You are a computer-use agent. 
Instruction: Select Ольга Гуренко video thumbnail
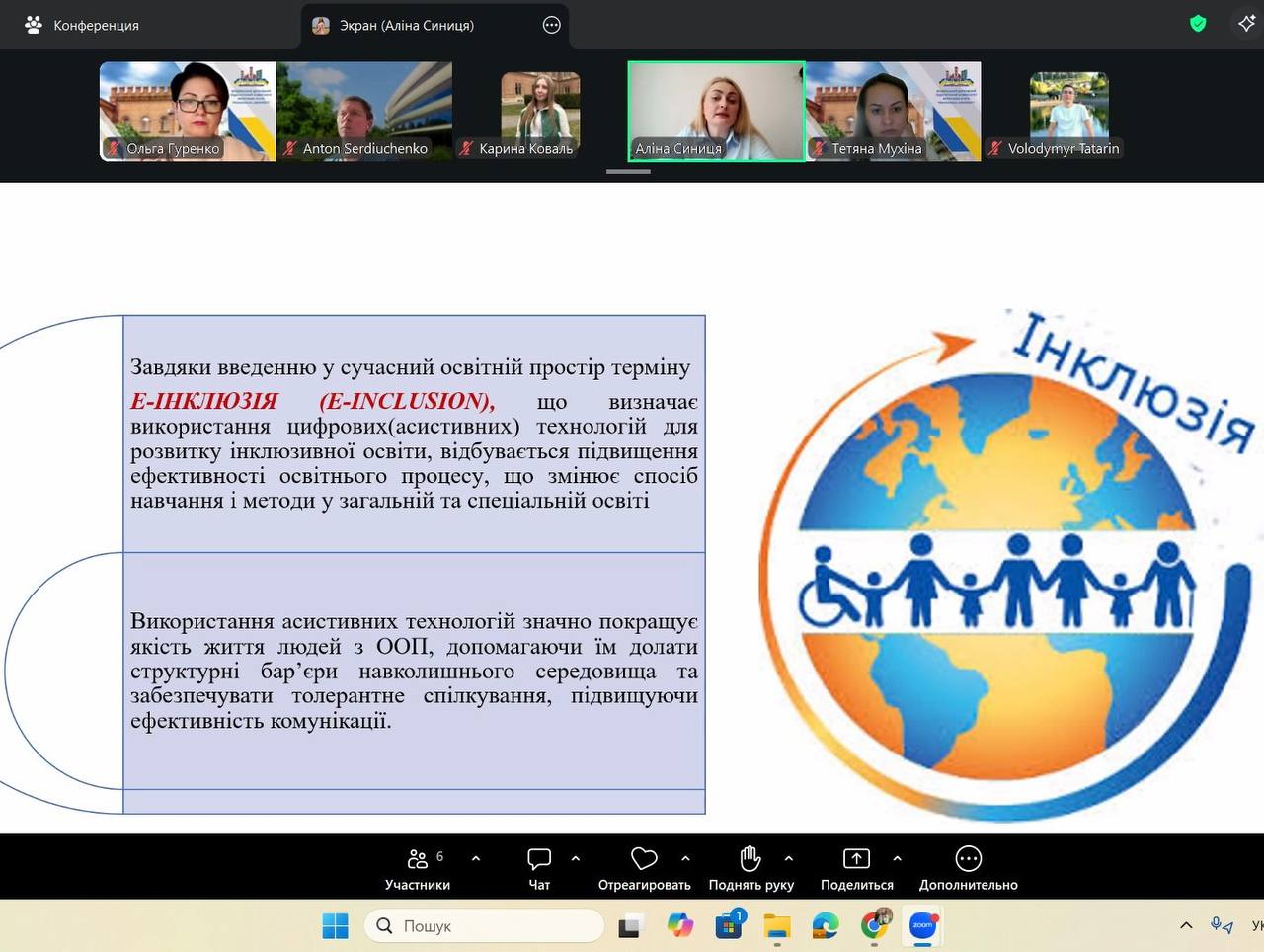(188, 111)
